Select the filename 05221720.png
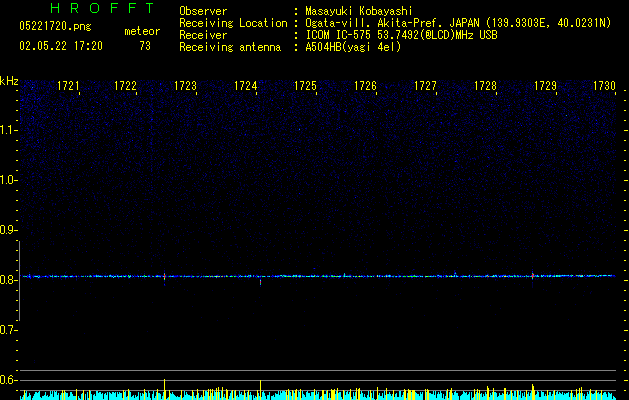Viewport: 629px width, 400px height. tap(55, 26)
